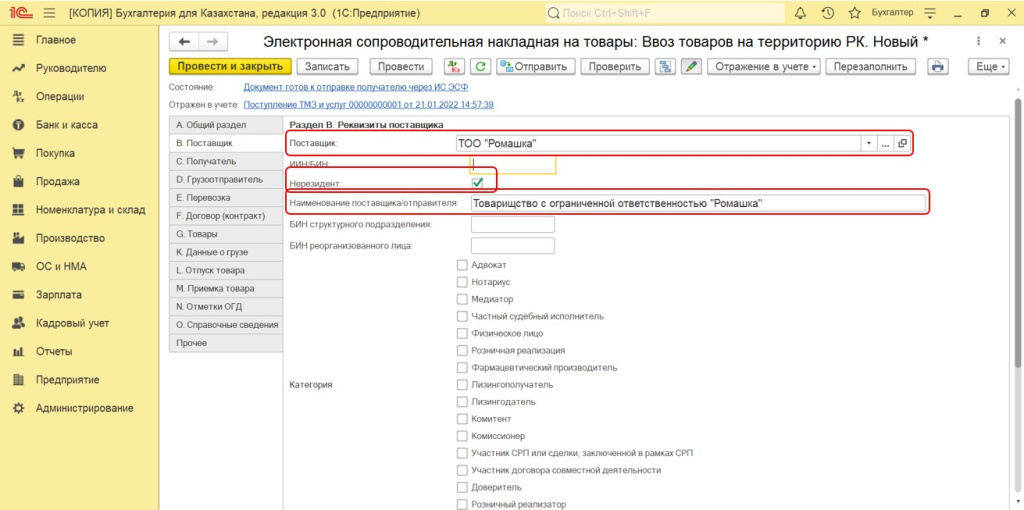The height and width of the screenshot is (510, 1024).
Task: Open Кадровый учет section
Action: tap(72, 323)
